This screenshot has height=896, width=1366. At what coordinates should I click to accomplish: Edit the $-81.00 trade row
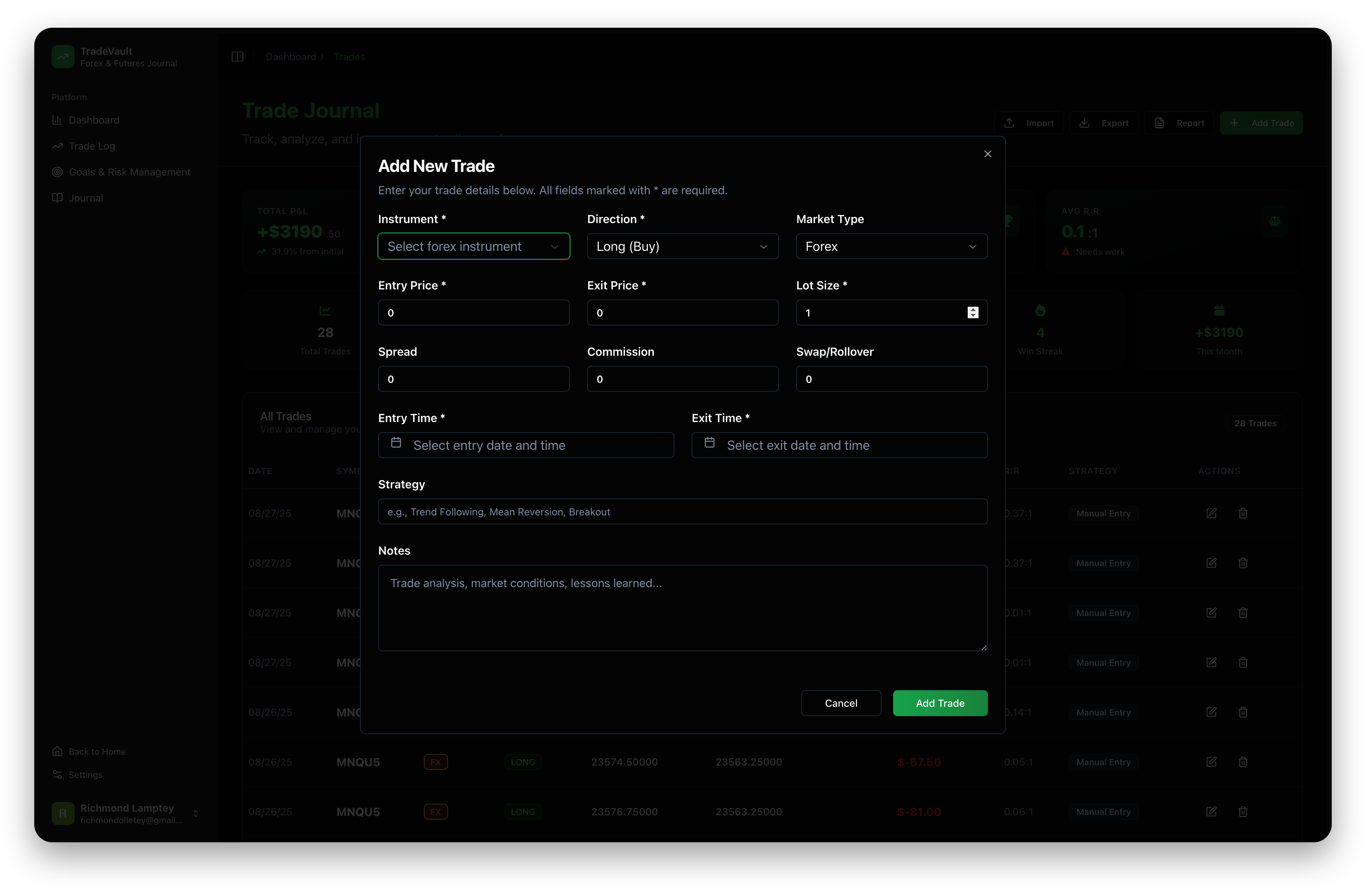point(1212,812)
